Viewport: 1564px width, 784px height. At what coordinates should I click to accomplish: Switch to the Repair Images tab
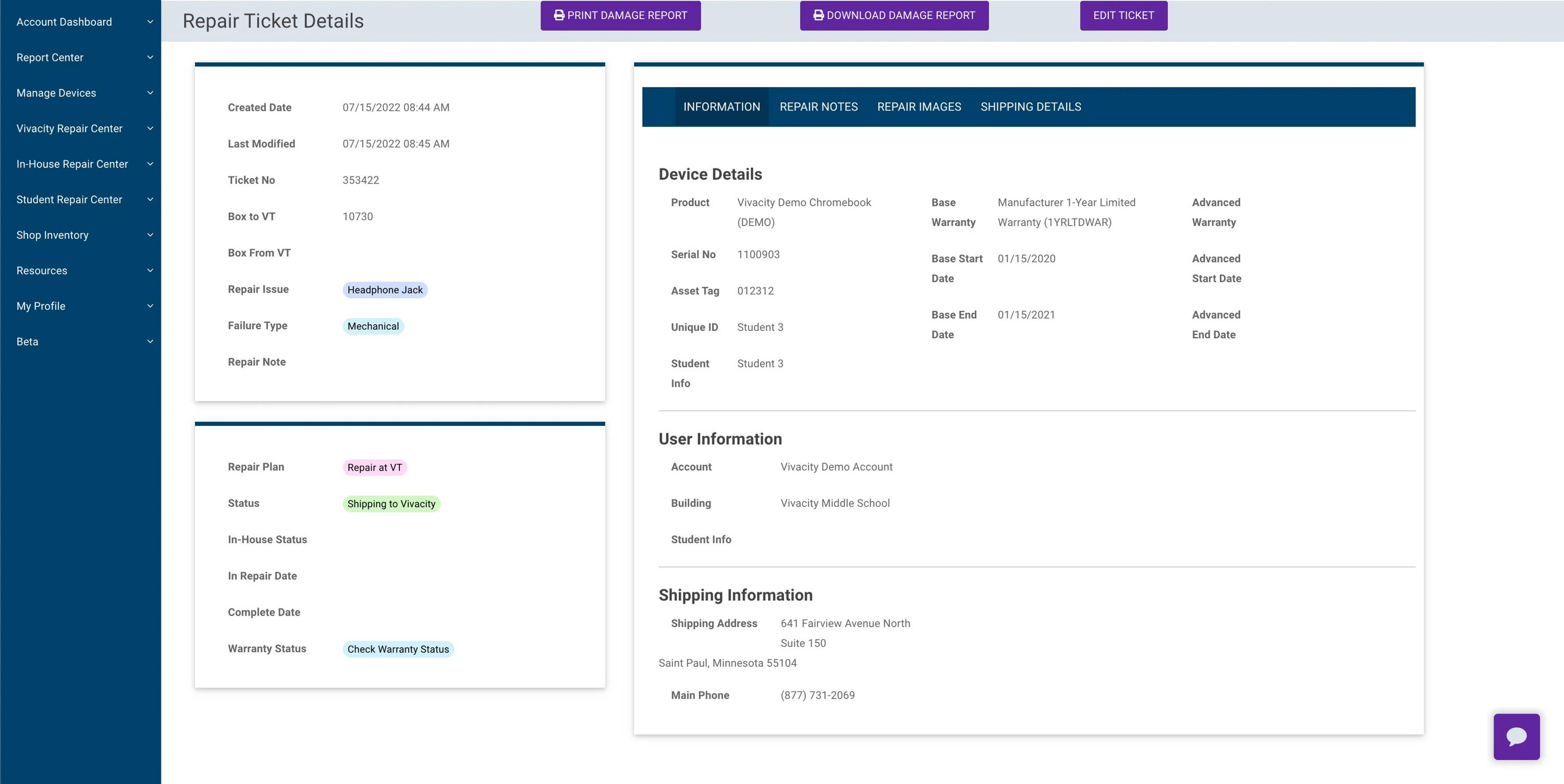tap(919, 107)
